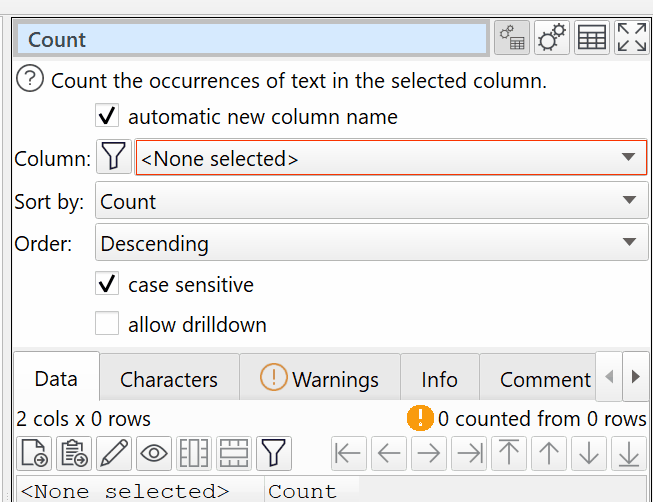Click the eye icon in data toolbar
The height and width of the screenshot is (502, 653).
pyautogui.click(x=154, y=453)
